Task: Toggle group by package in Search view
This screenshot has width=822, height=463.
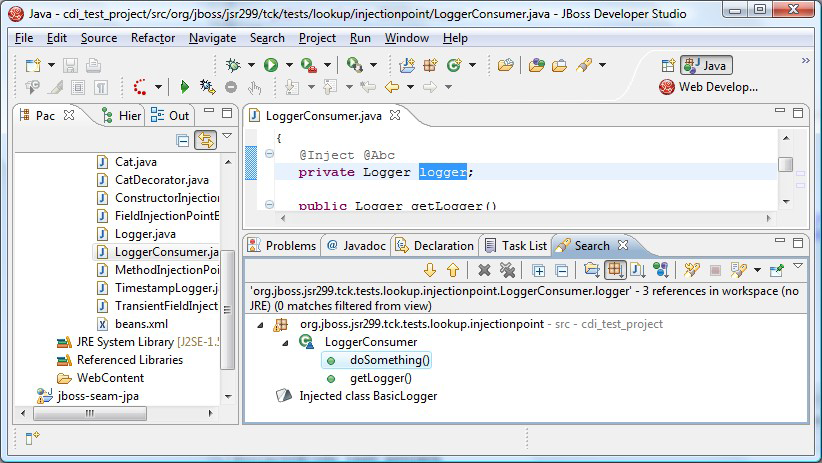Action: [x=615, y=270]
